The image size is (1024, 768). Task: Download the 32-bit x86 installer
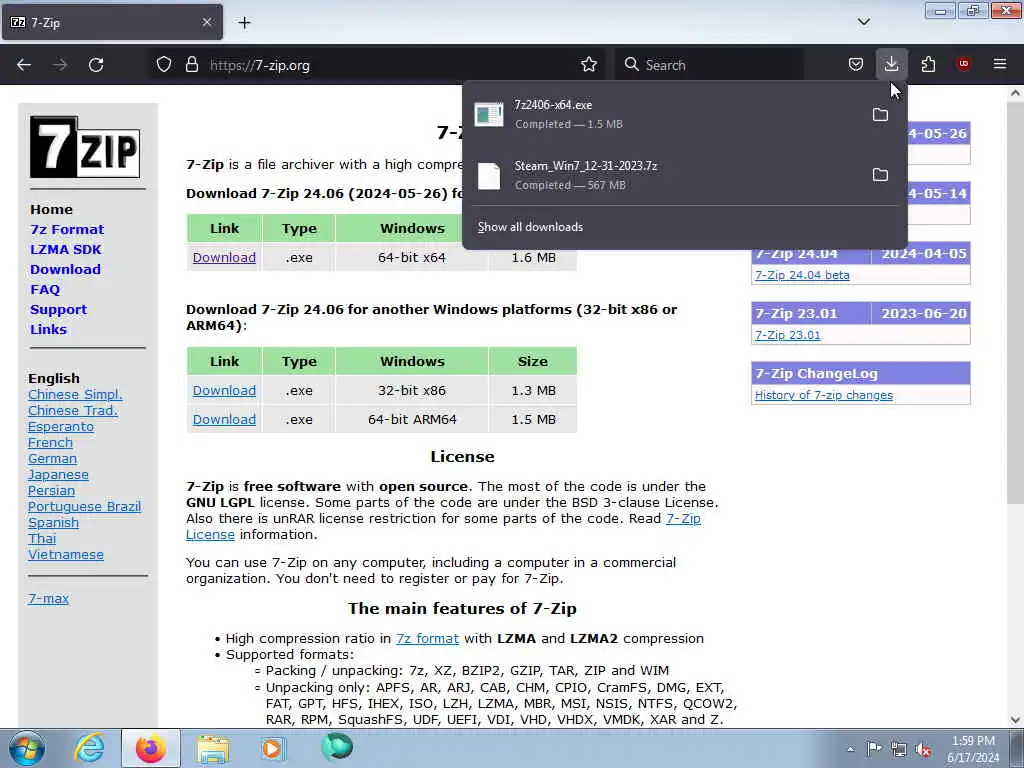pos(224,391)
